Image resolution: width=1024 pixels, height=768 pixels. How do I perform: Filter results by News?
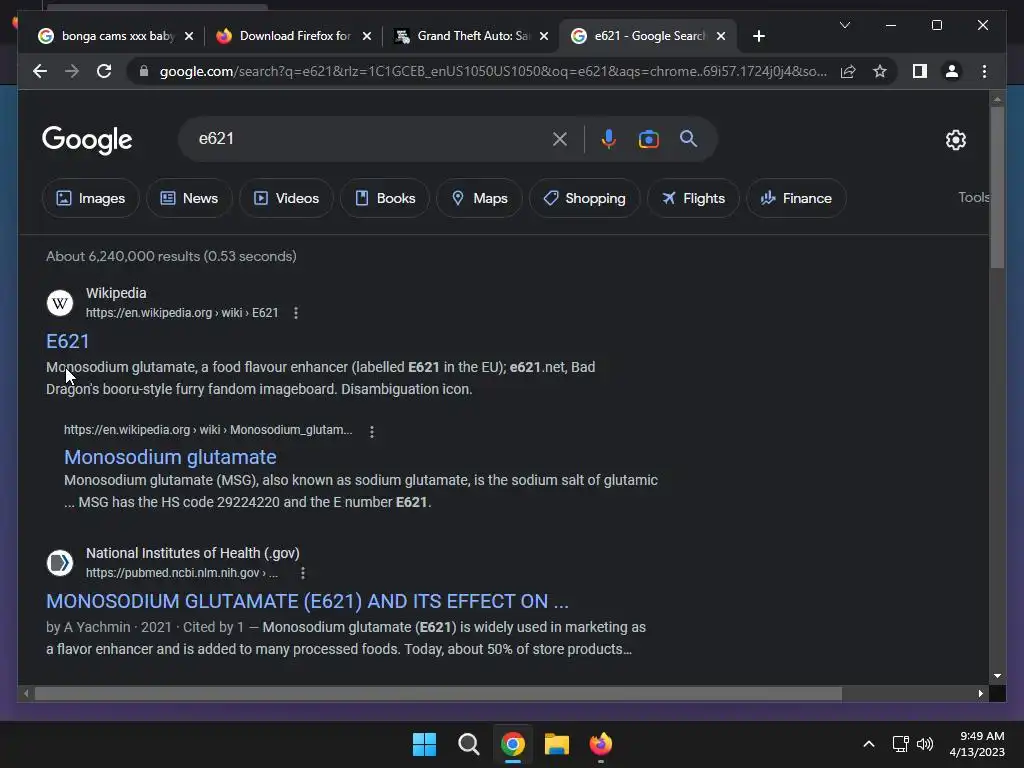189,198
